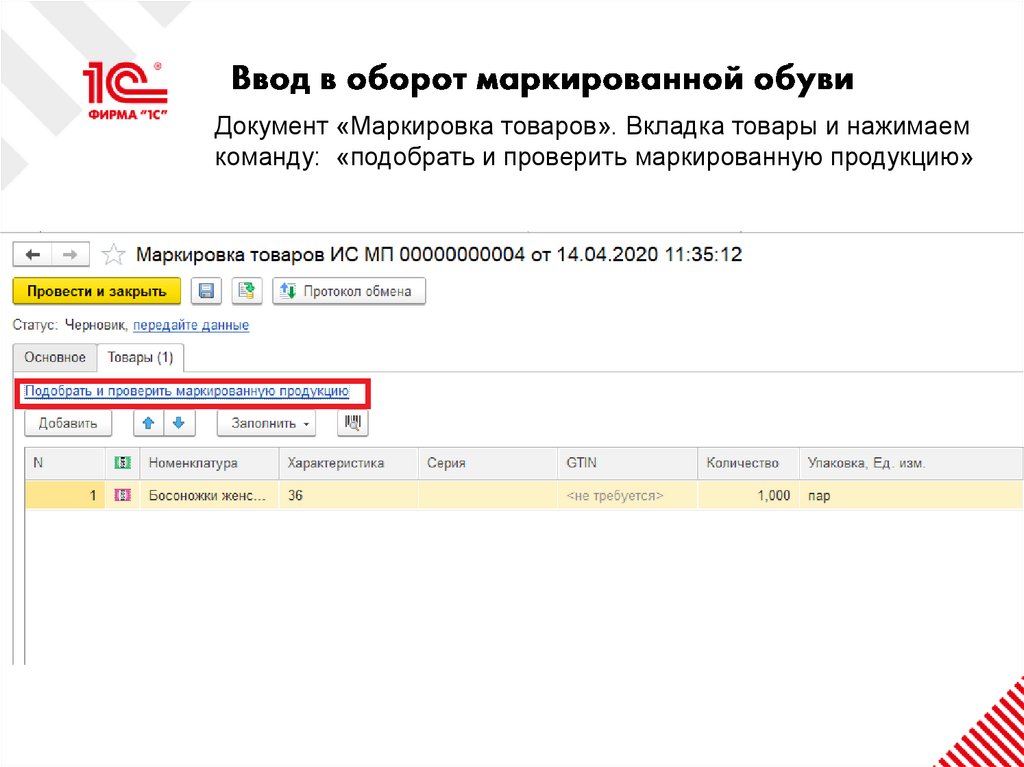Viewport: 1024px width, 767px height.
Task: Switch to the Основное tab
Action: [55, 357]
